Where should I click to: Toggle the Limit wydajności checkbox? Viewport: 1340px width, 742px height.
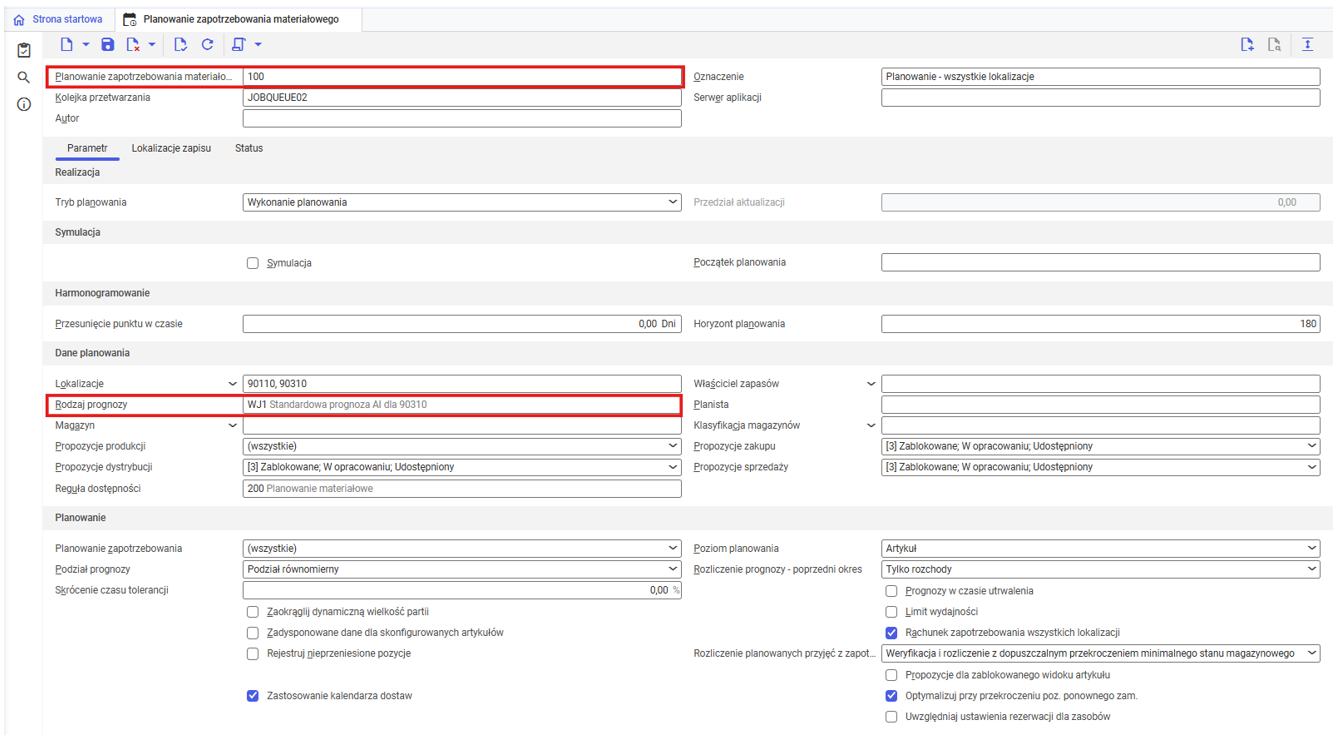tap(891, 611)
